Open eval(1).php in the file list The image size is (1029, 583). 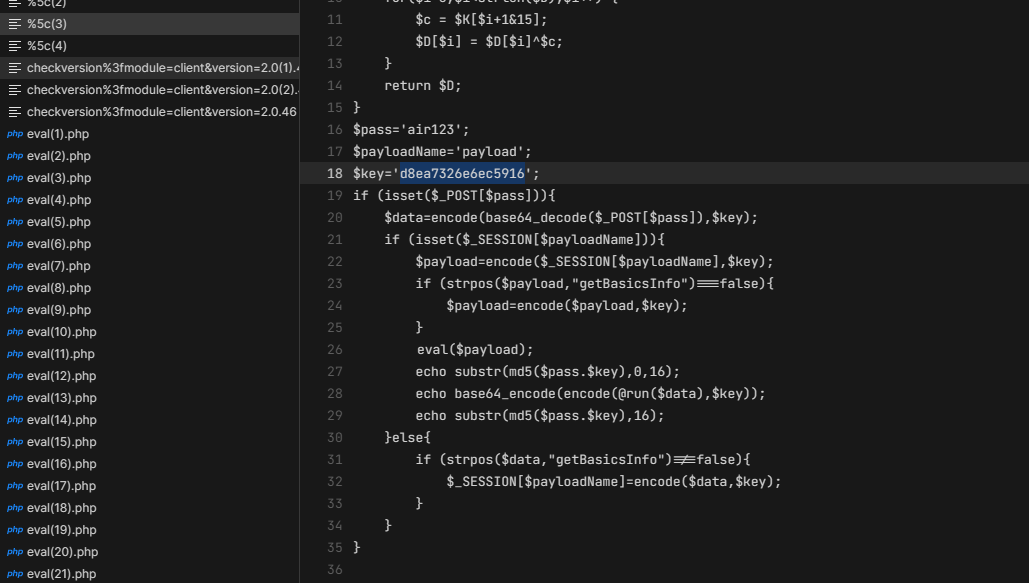click(150, 134)
